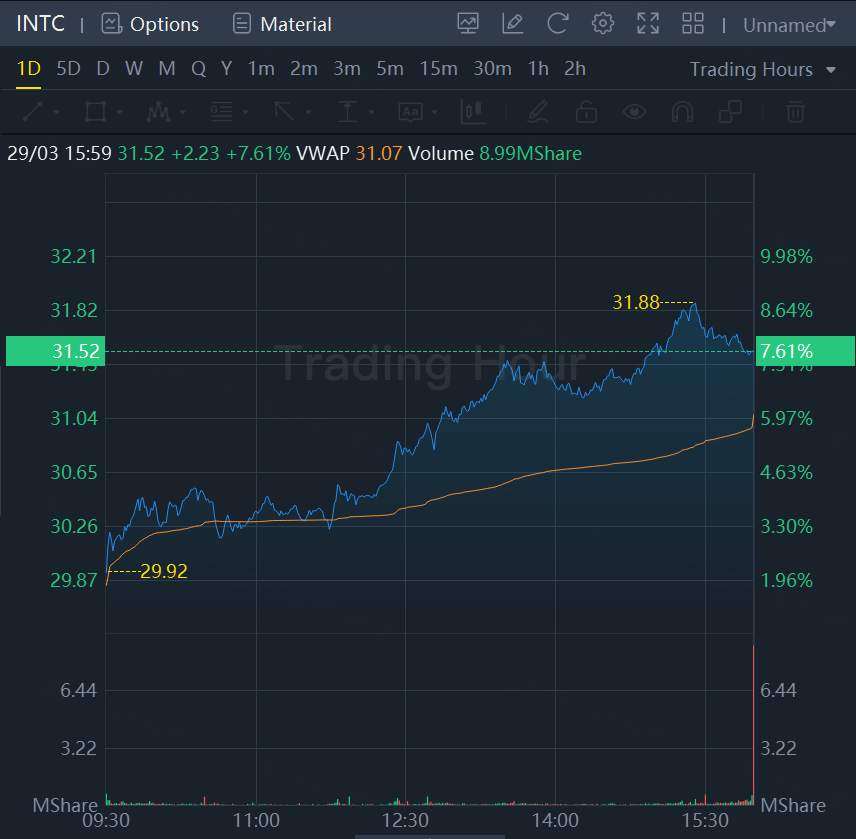Open the Trading Hours dropdown
This screenshot has width=856, height=839.
tap(764, 69)
